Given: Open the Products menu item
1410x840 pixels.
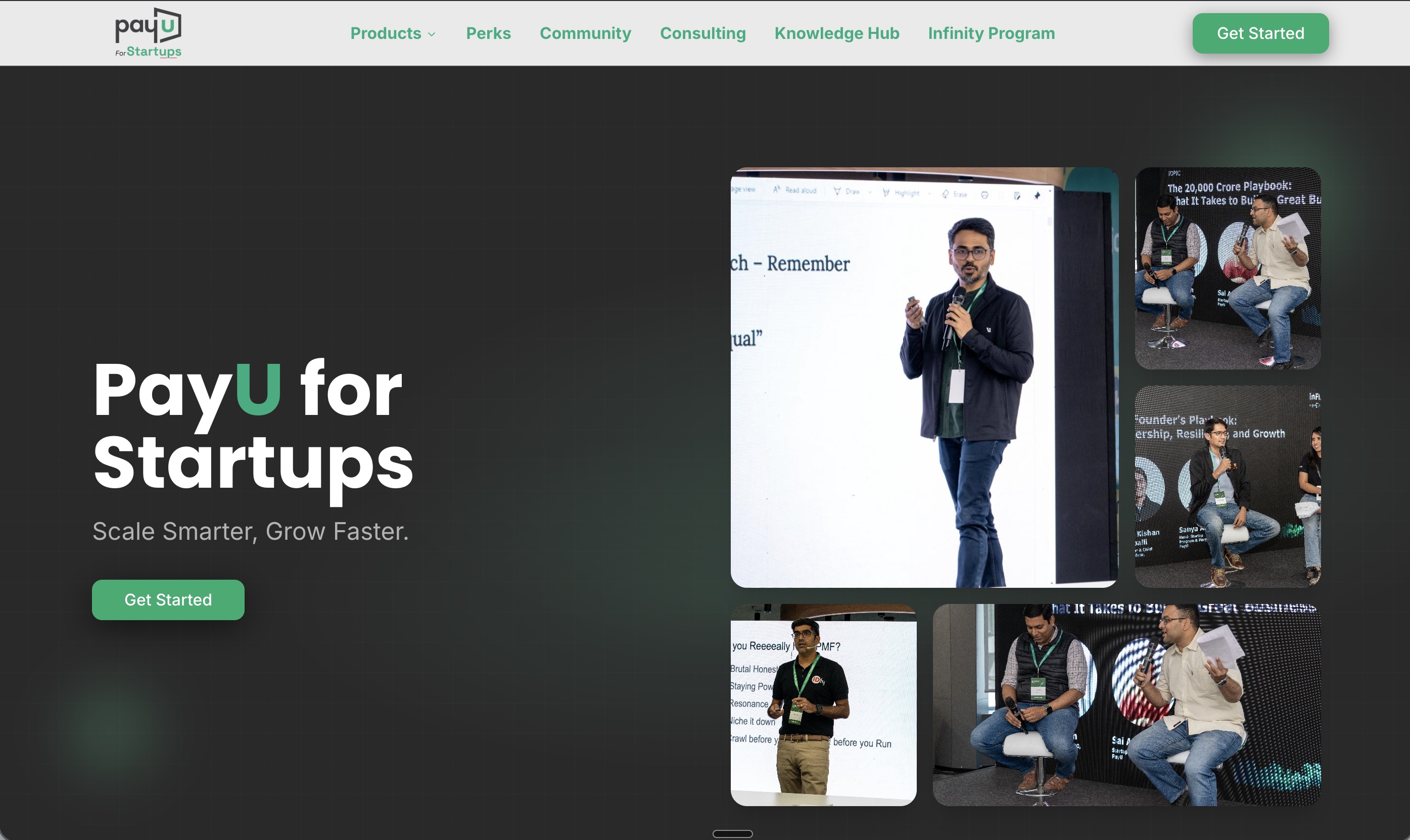Looking at the screenshot, I should [386, 33].
